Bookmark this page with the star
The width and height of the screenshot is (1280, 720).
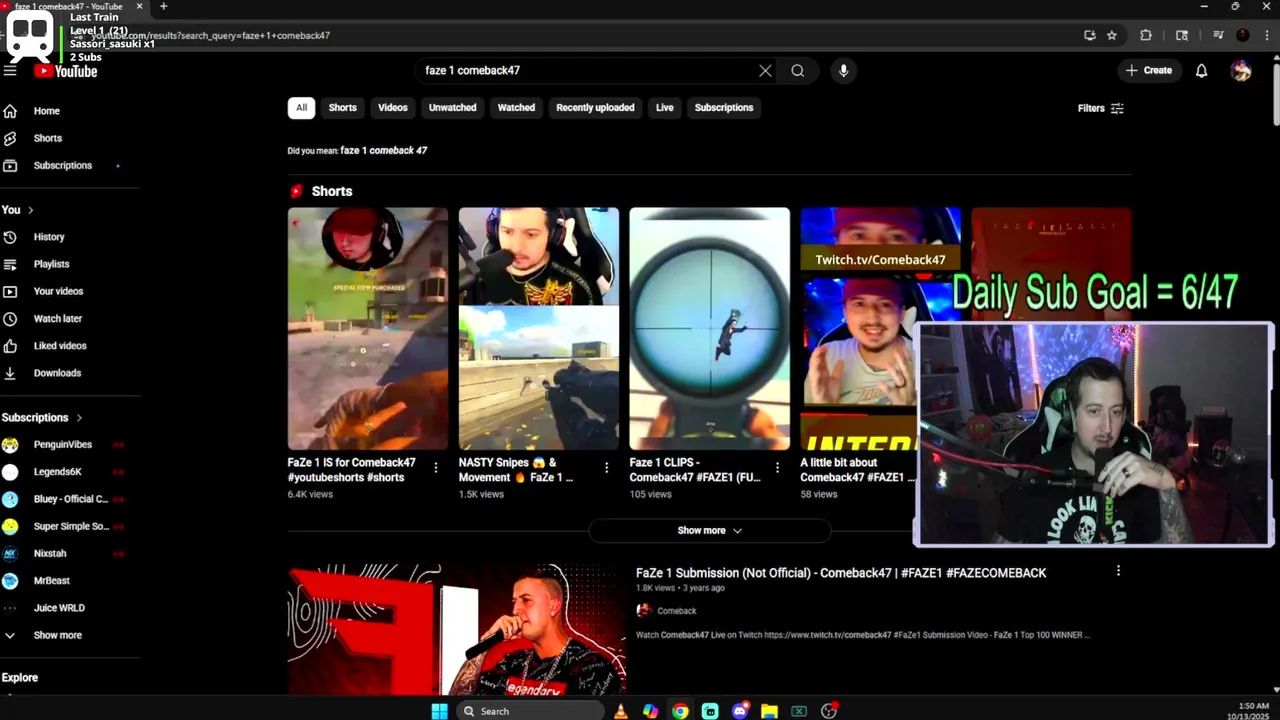click(1111, 35)
